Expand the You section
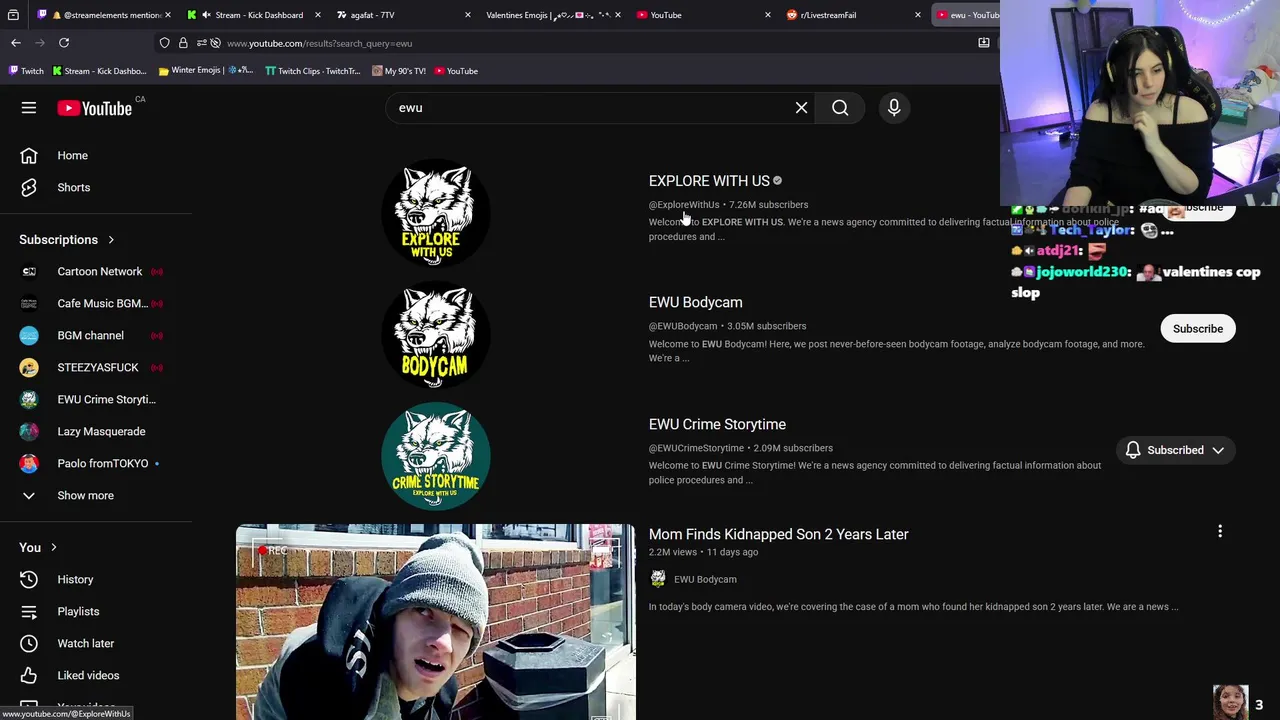This screenshot has width=1280, height=720. [x=38, y=548]
